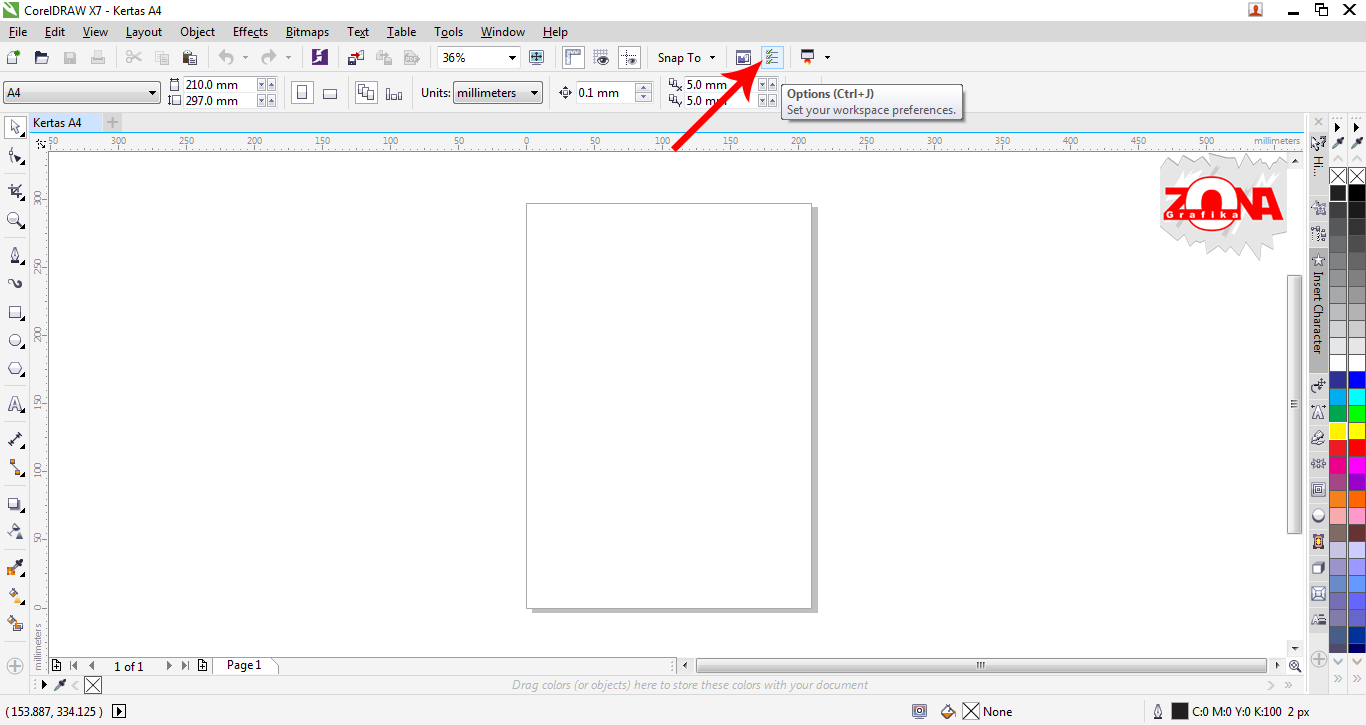This screenshot has height=725, width=1366.
Task: Switch to the Kertas A4 document tab
Action: [x=65, y=123]
